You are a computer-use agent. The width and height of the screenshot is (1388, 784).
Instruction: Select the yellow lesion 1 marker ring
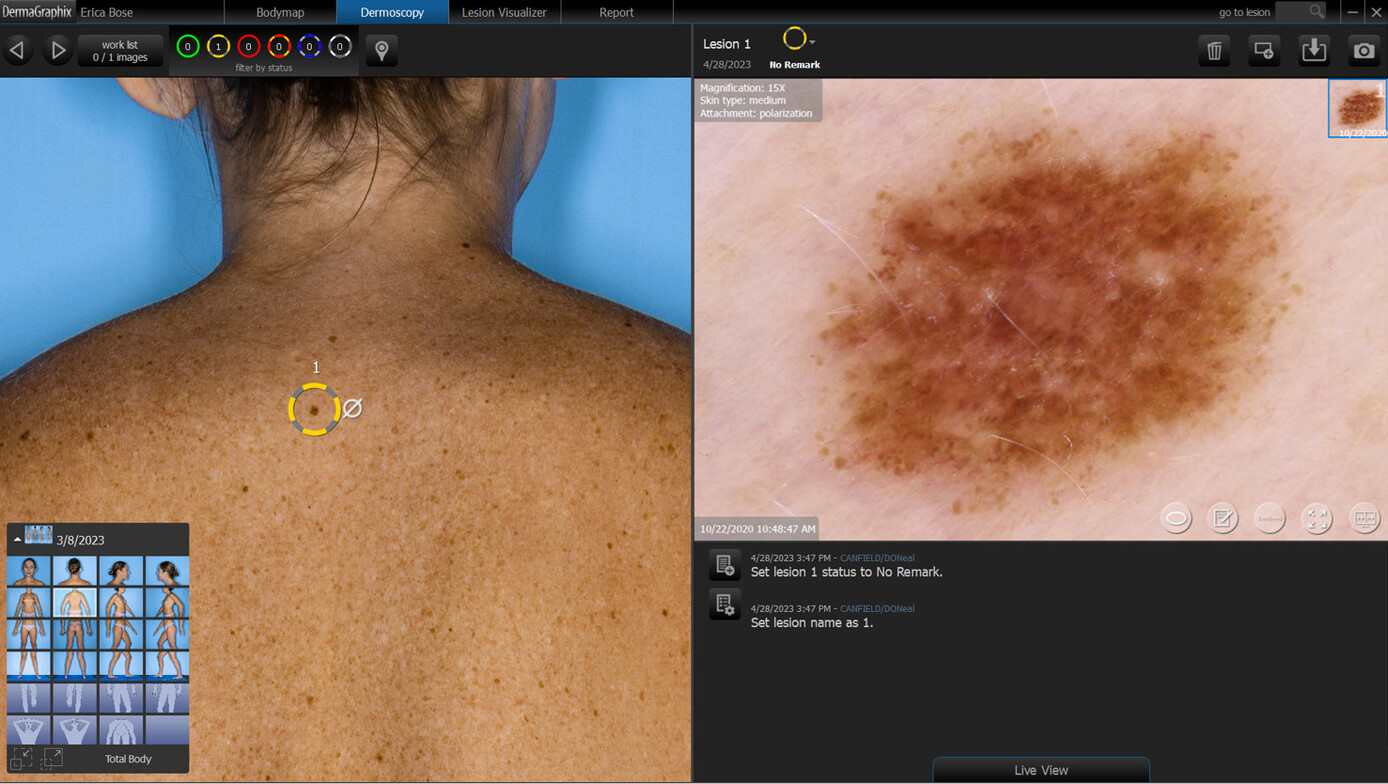314,409
